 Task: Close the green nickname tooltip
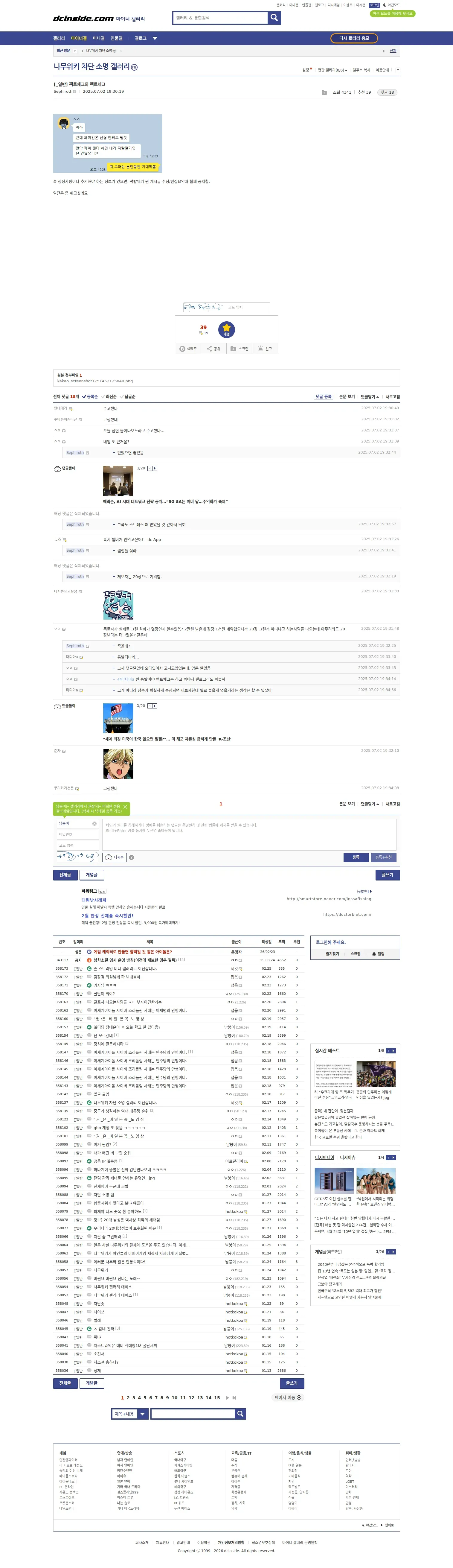point(125,807)
